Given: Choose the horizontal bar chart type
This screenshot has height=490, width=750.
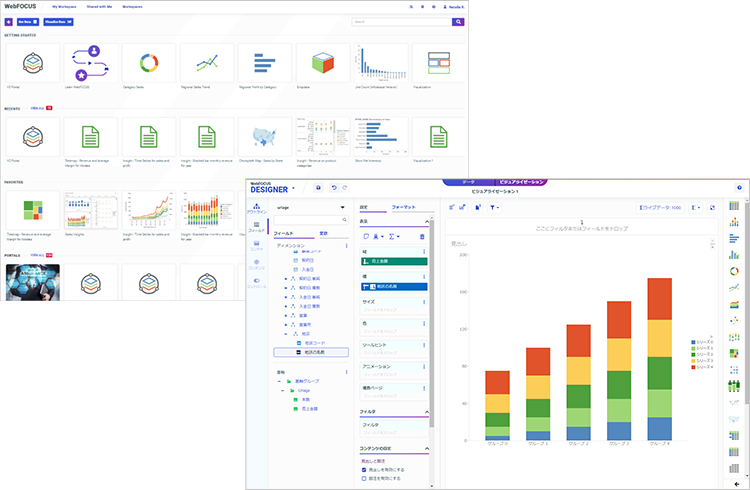Looking at the screenshot, I should click(x=734, y=238).
